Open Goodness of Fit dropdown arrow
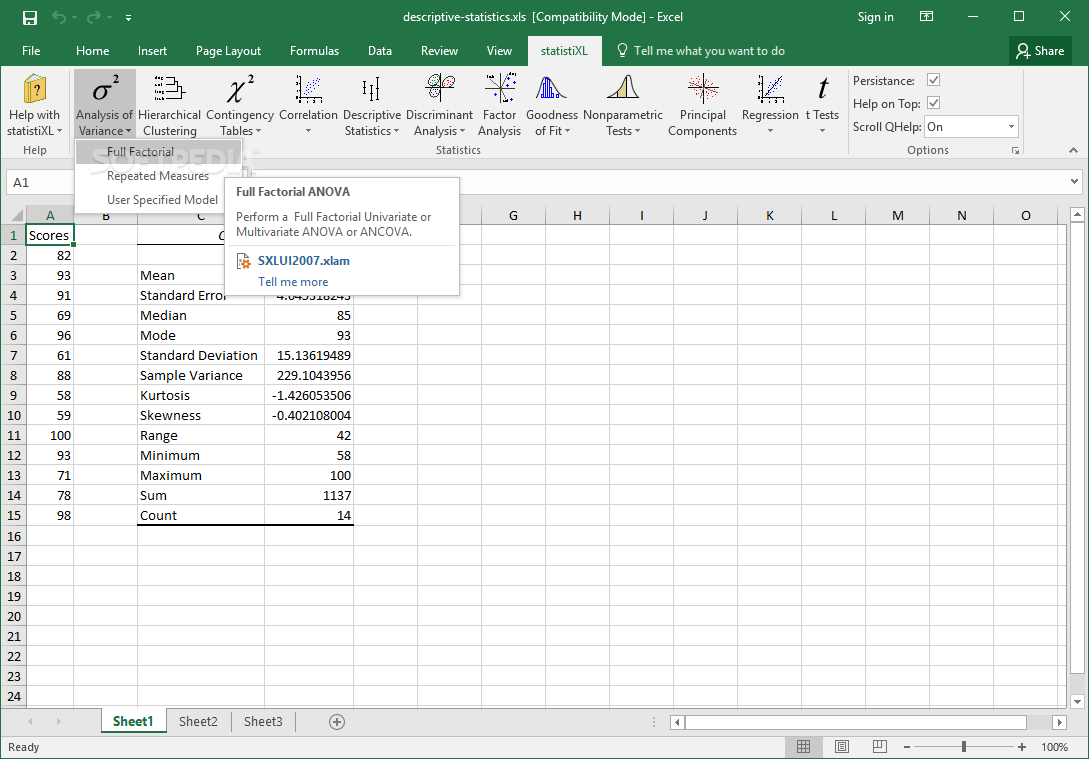Viewport: 1089px width, 759px height. [x=567, y=131]
